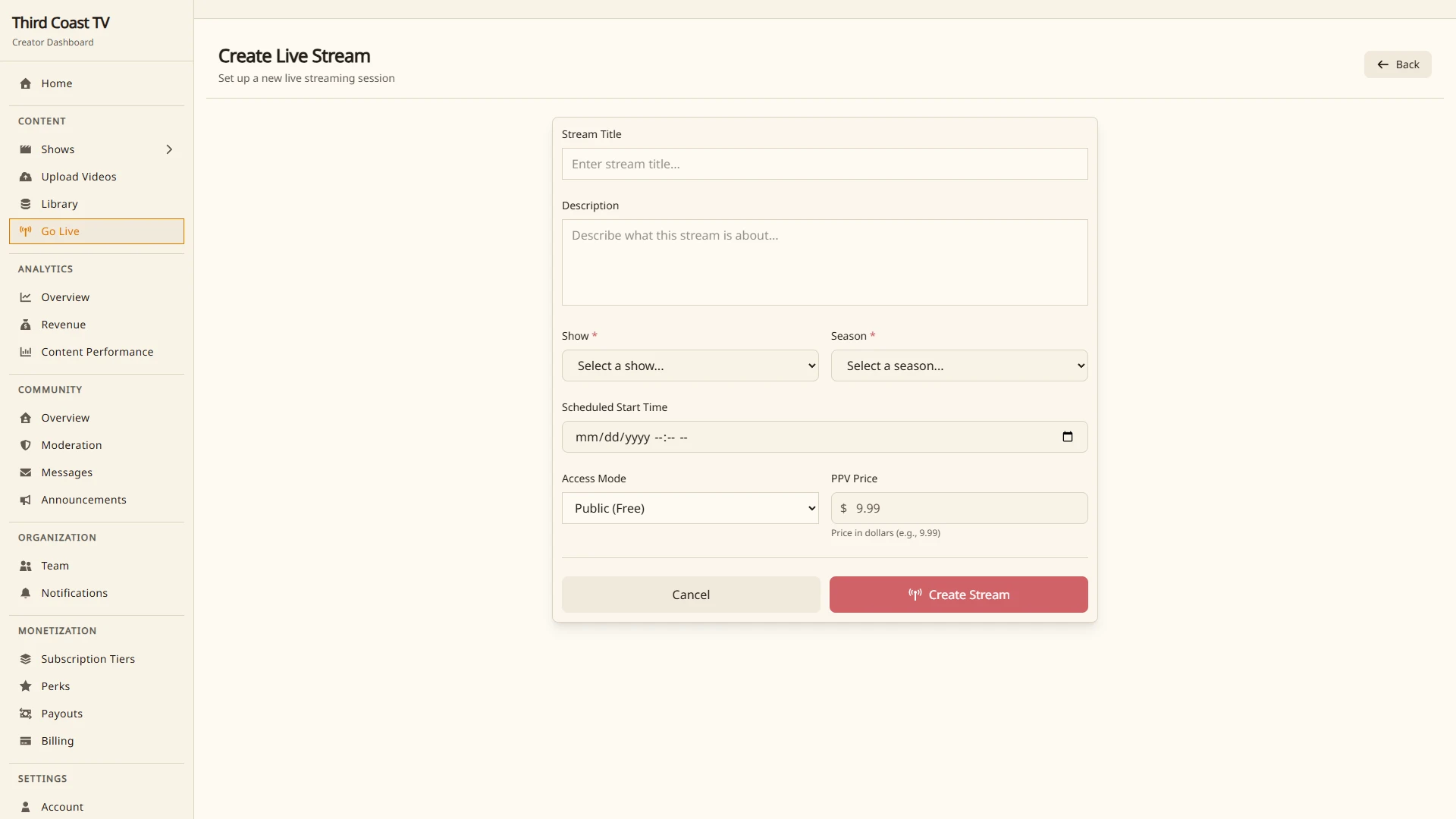Click the Notifications bell icon
The width and height of the screenshot is (1456, 819).
pos(26,593)
